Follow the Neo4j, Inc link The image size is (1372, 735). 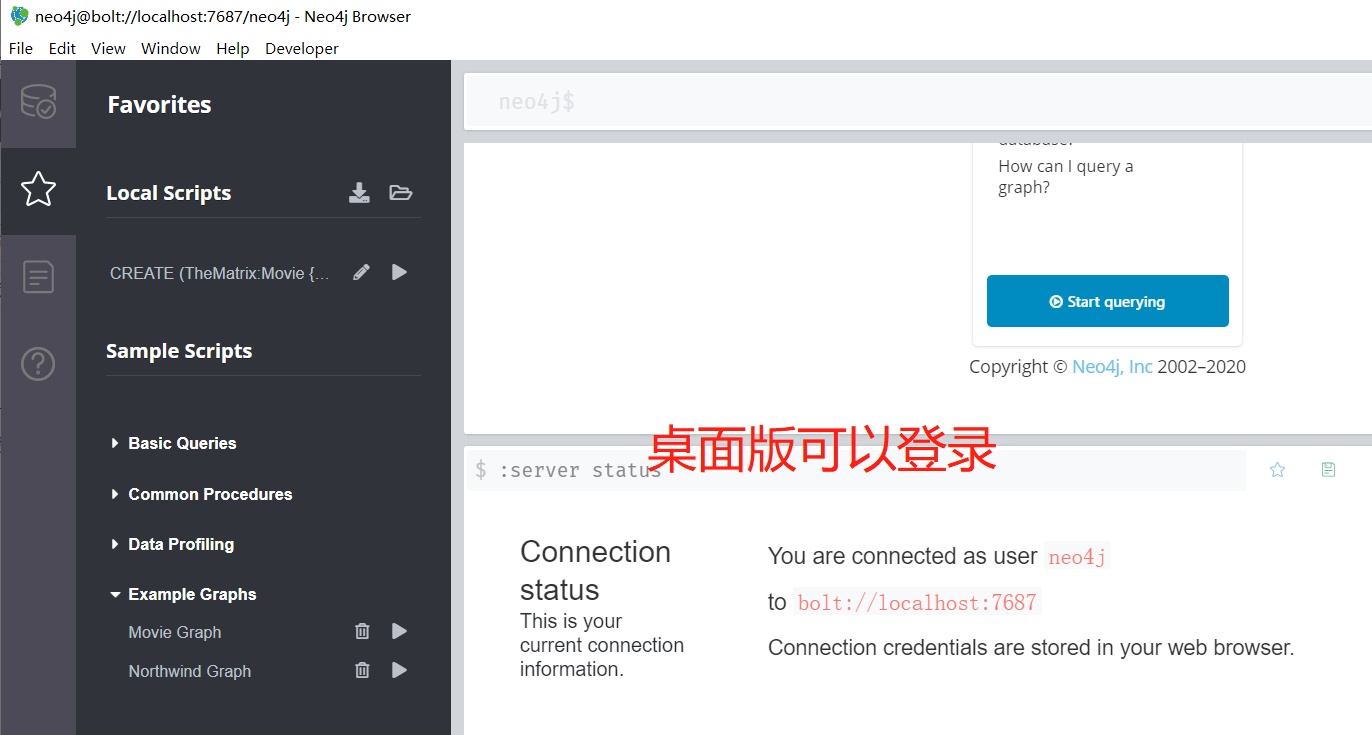pos(1112,367)
